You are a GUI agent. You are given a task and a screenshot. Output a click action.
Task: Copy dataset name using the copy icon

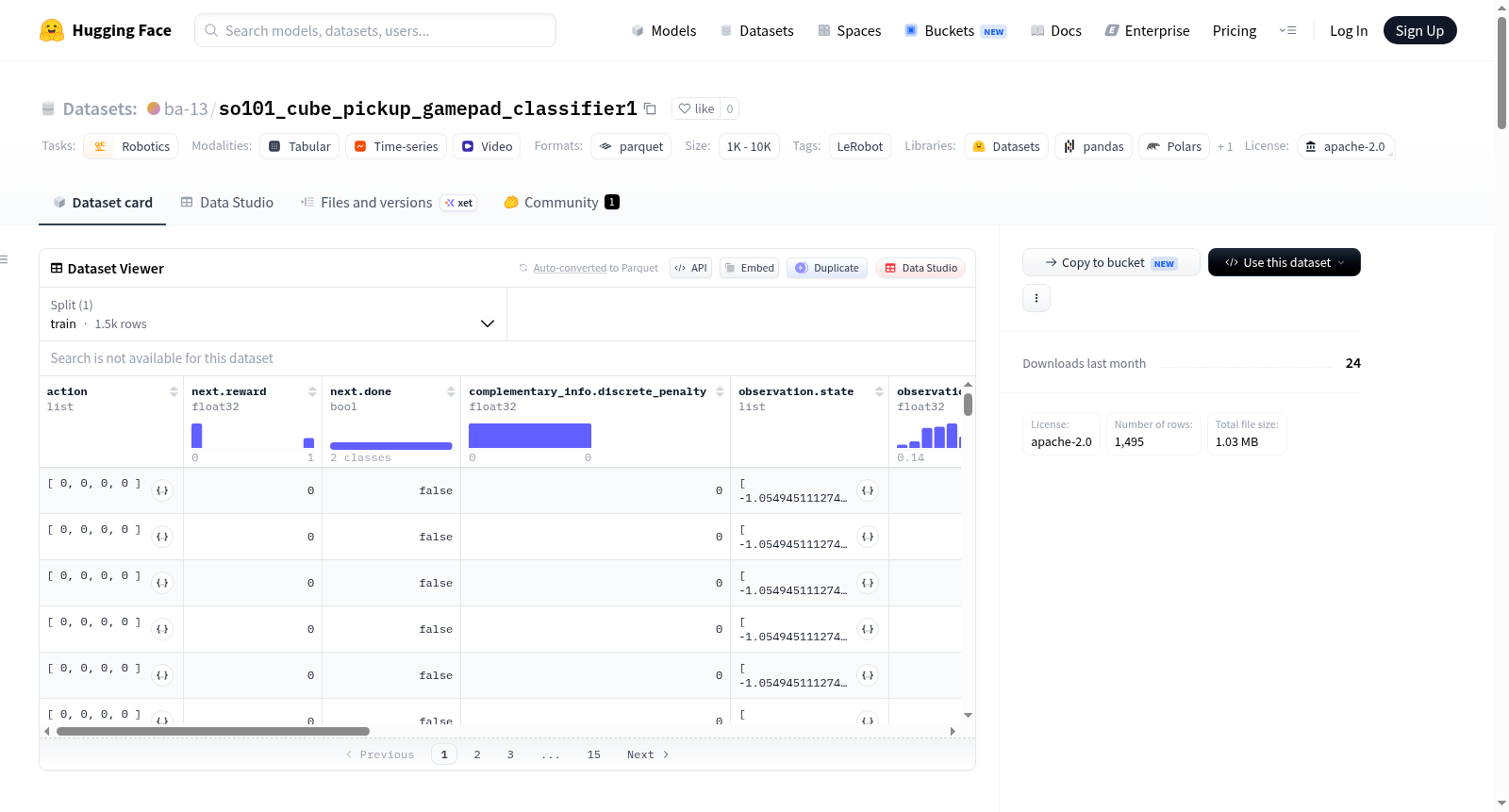(650, 108)
